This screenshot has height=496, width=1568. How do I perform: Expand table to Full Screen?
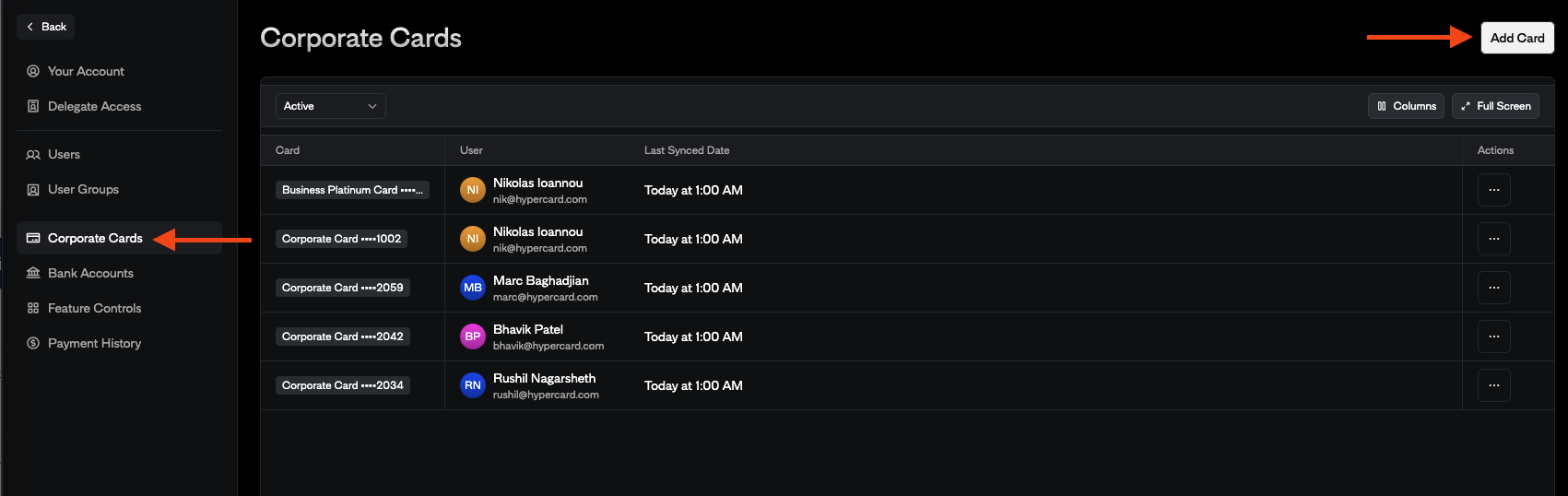tap(1495, 106)
